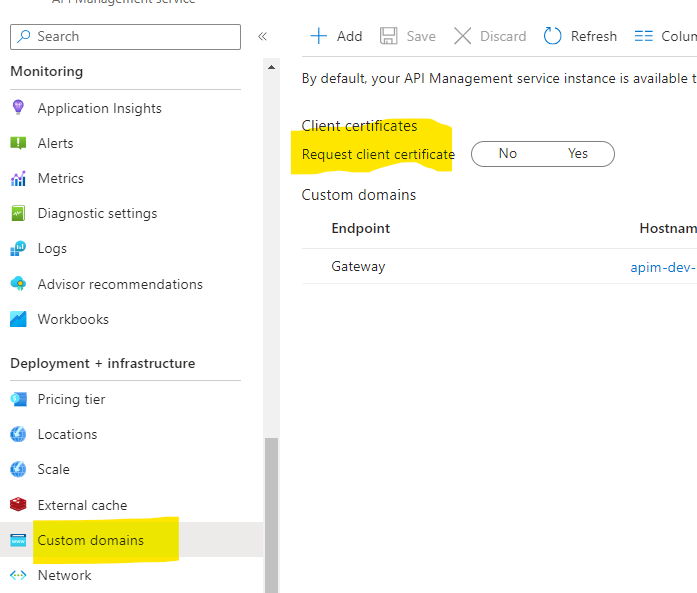The width and height of the screenshot is (697, 593).
Task: Click the Custom domains www icon
Action: pyautogui.click(x=18, y=540)
